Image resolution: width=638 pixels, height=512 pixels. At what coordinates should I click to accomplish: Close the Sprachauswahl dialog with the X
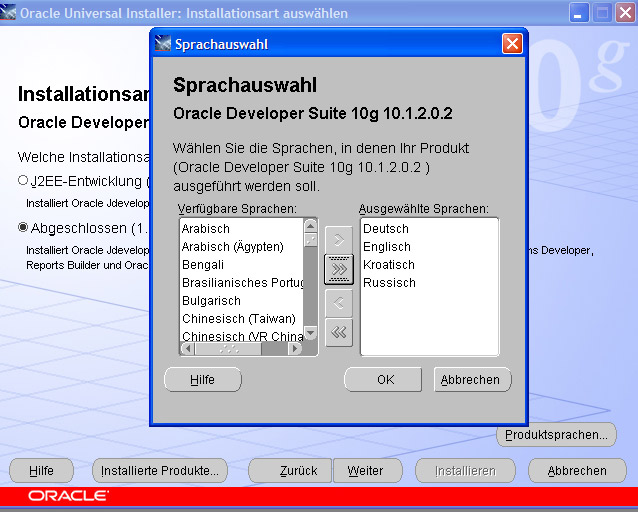(512, 44)
